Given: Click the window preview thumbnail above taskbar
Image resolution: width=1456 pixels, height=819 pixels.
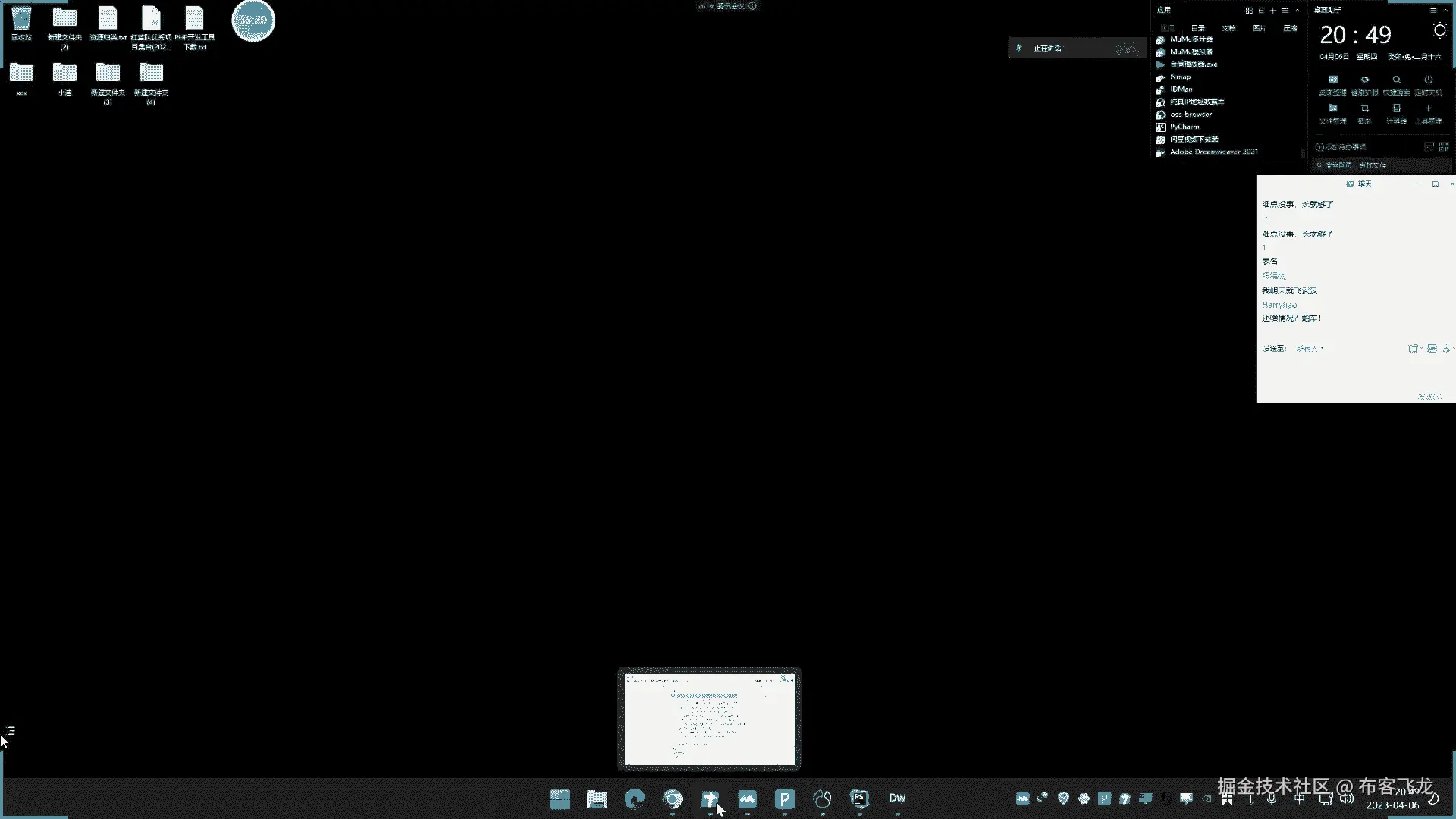Looking at the screenshot, I should coord(709,719).
